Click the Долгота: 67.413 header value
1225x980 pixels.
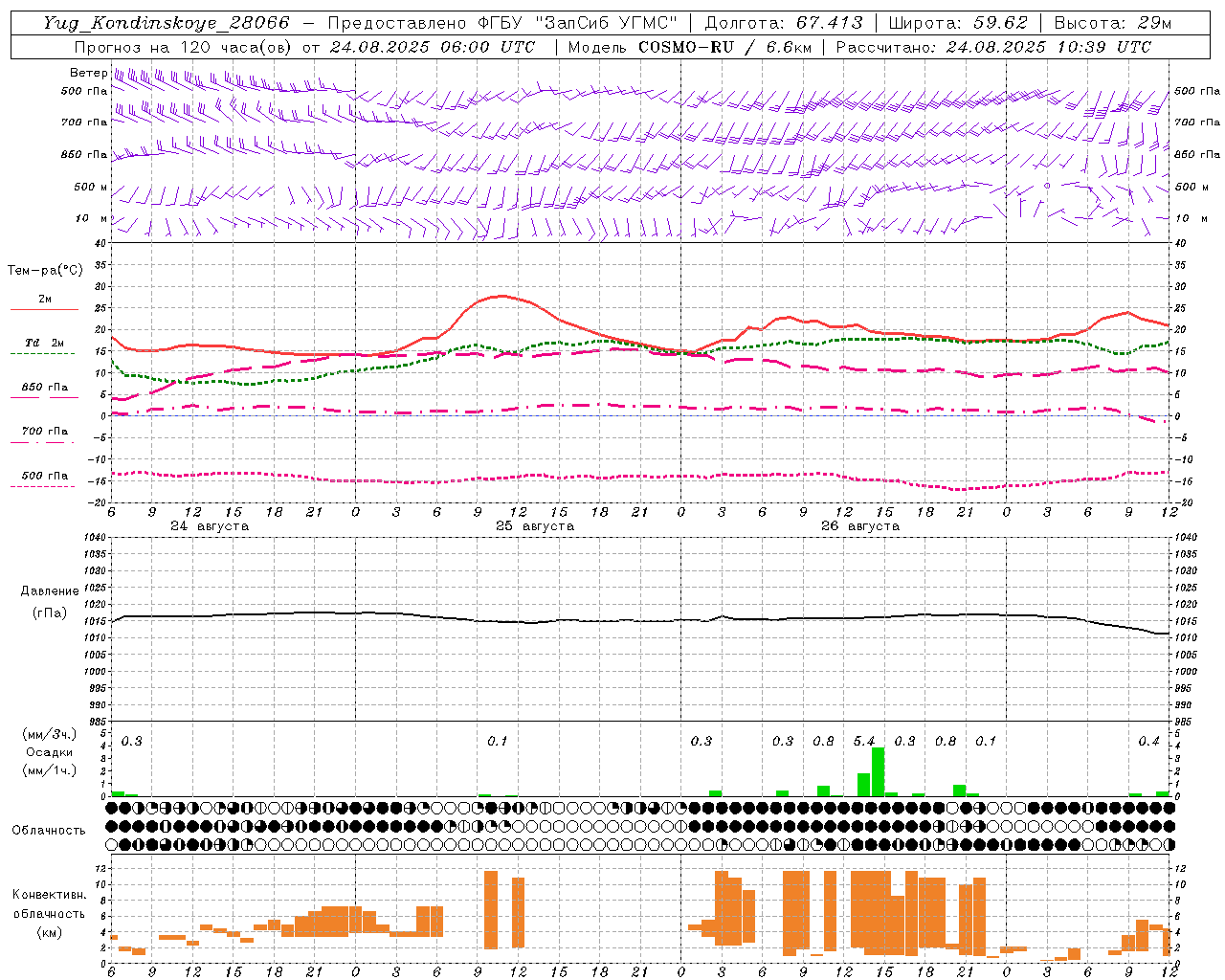coord(784,23)
